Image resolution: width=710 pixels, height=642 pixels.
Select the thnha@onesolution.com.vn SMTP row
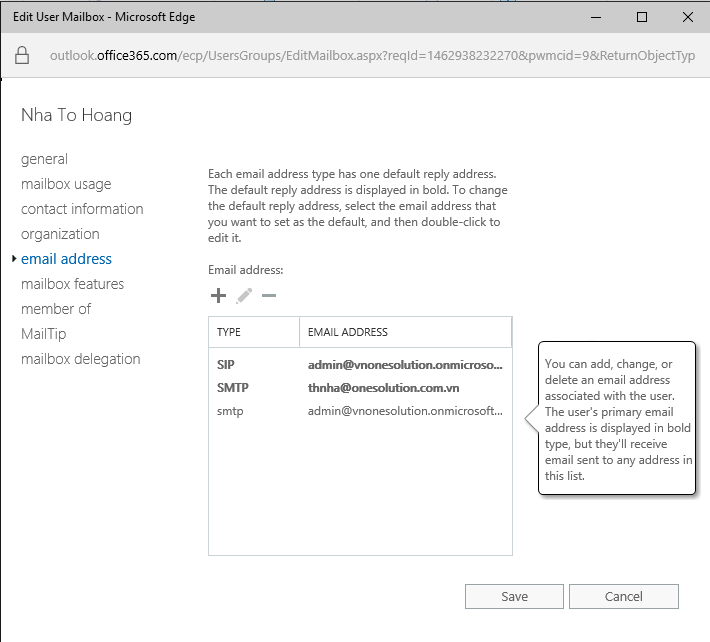coord(359,388)
